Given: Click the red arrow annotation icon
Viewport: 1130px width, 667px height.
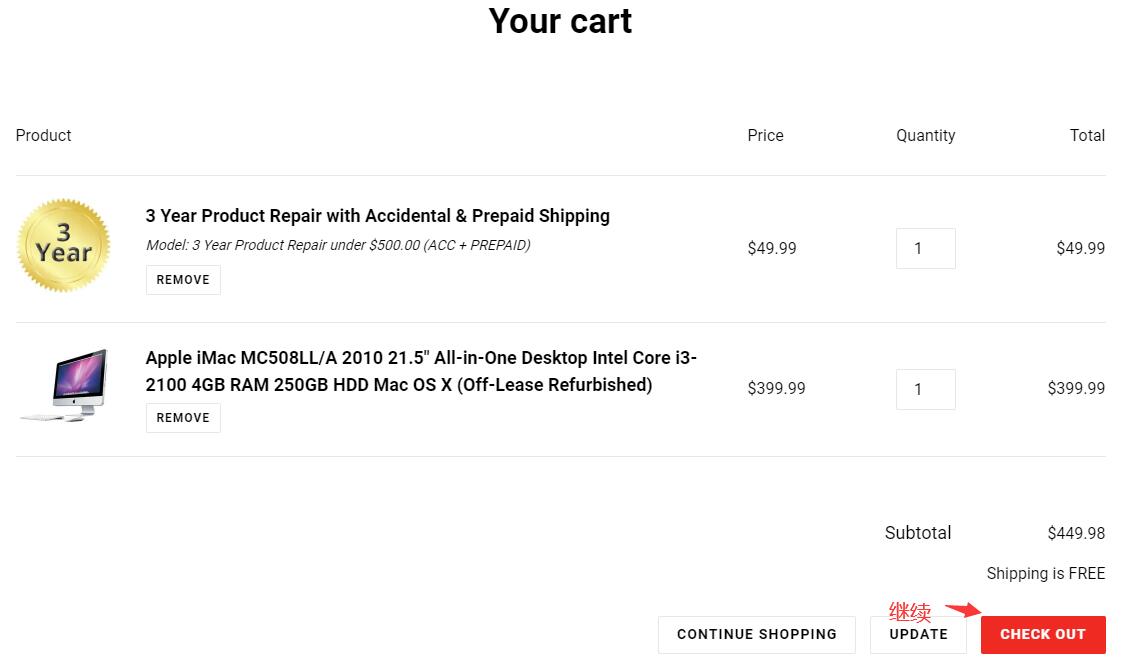Looking at the screenshot, I should pos(964,610).
